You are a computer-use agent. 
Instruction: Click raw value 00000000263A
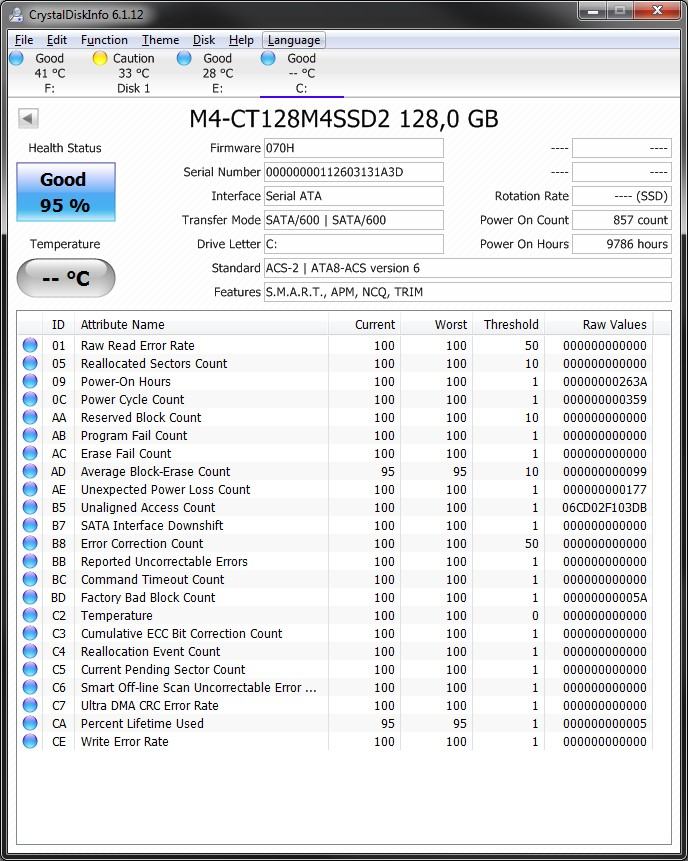(605, 382)
